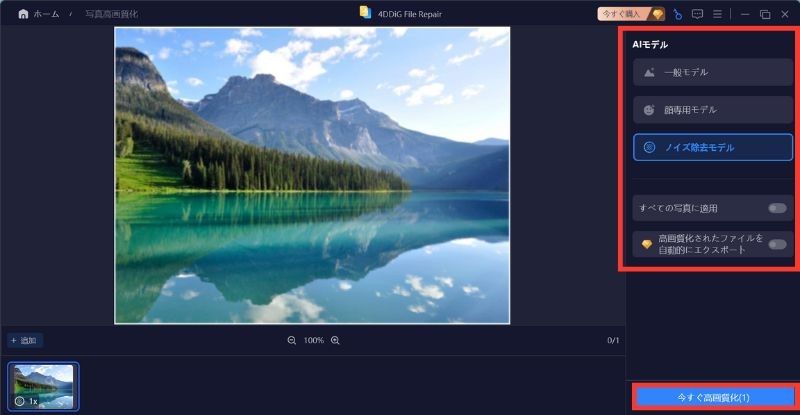Viewport: 800px width, 415px height.
Task: Open the 写真高画質化 breadcrumb
Action: click(111, 14)
